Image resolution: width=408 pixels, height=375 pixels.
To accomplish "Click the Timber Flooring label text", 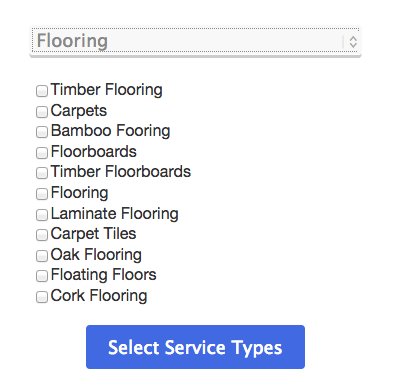I will tap(107, 90).
